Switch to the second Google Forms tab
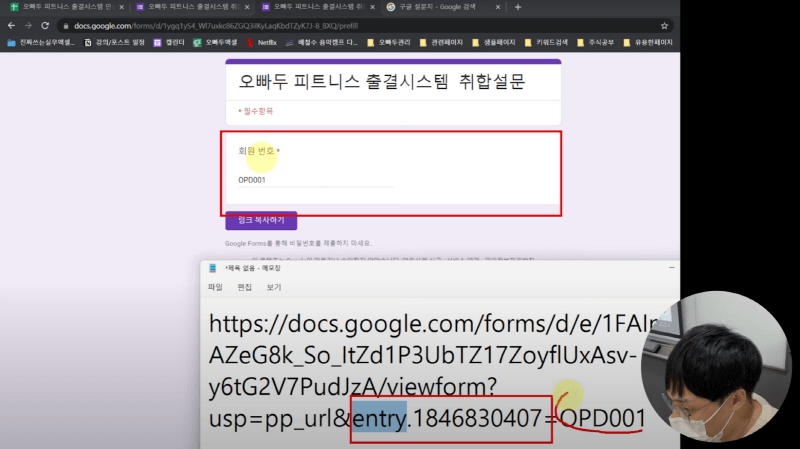This screenshot has width=800, height=449. [x=193, y=7]
